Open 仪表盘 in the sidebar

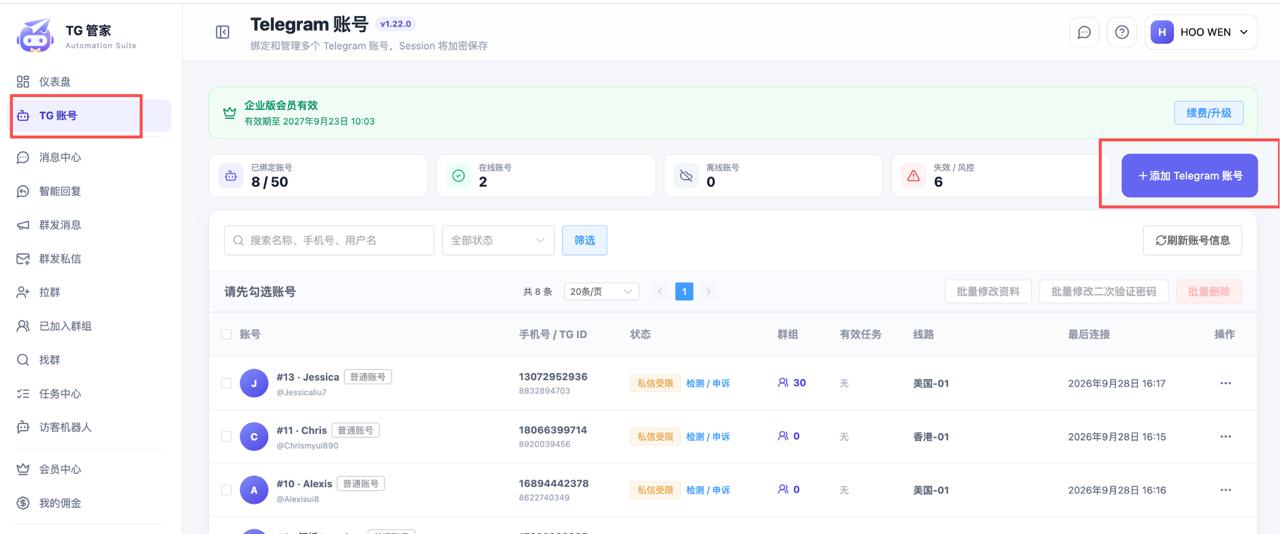(x=54, y=81)
